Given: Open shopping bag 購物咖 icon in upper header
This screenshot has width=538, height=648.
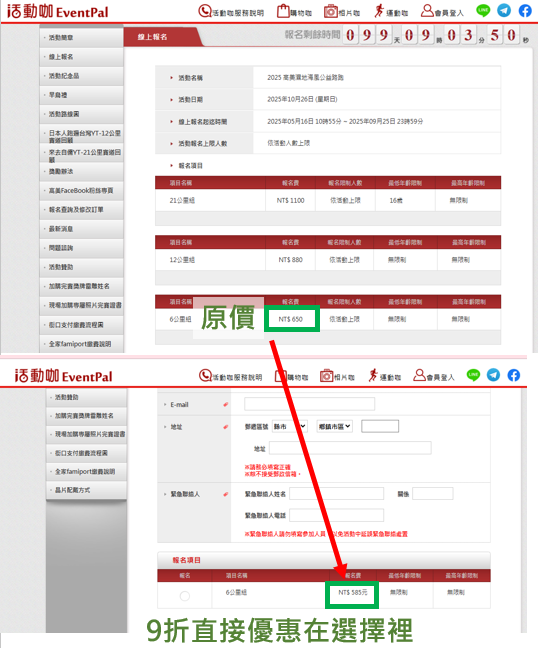Looking at the screenshot, I should pos(283,11).
